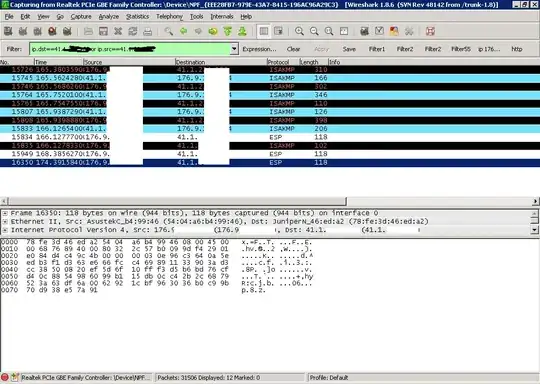
Task: Click details pane scroll down arrow
Action: [x=534, y=230]
